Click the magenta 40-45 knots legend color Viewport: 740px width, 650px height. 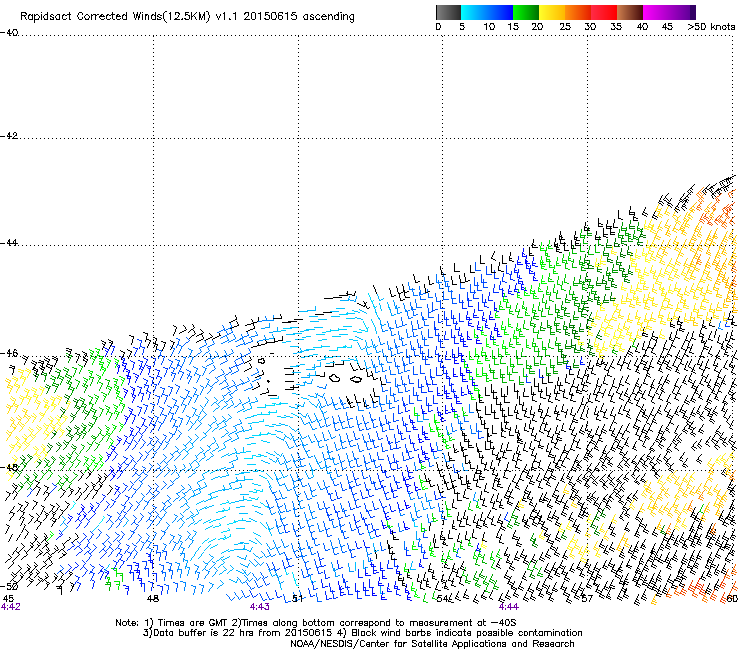coord(656,12)
